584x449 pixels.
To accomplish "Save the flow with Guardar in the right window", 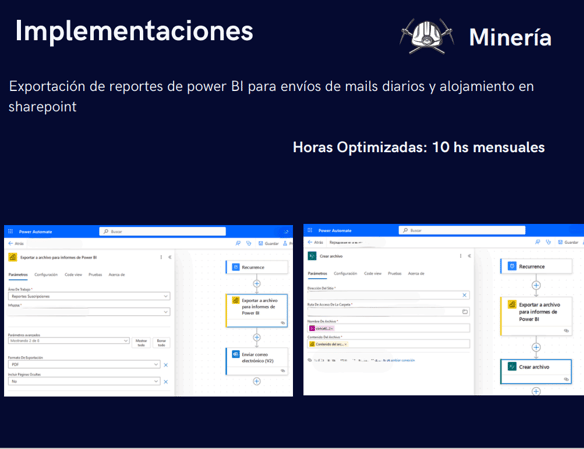I will click(568, 242).
